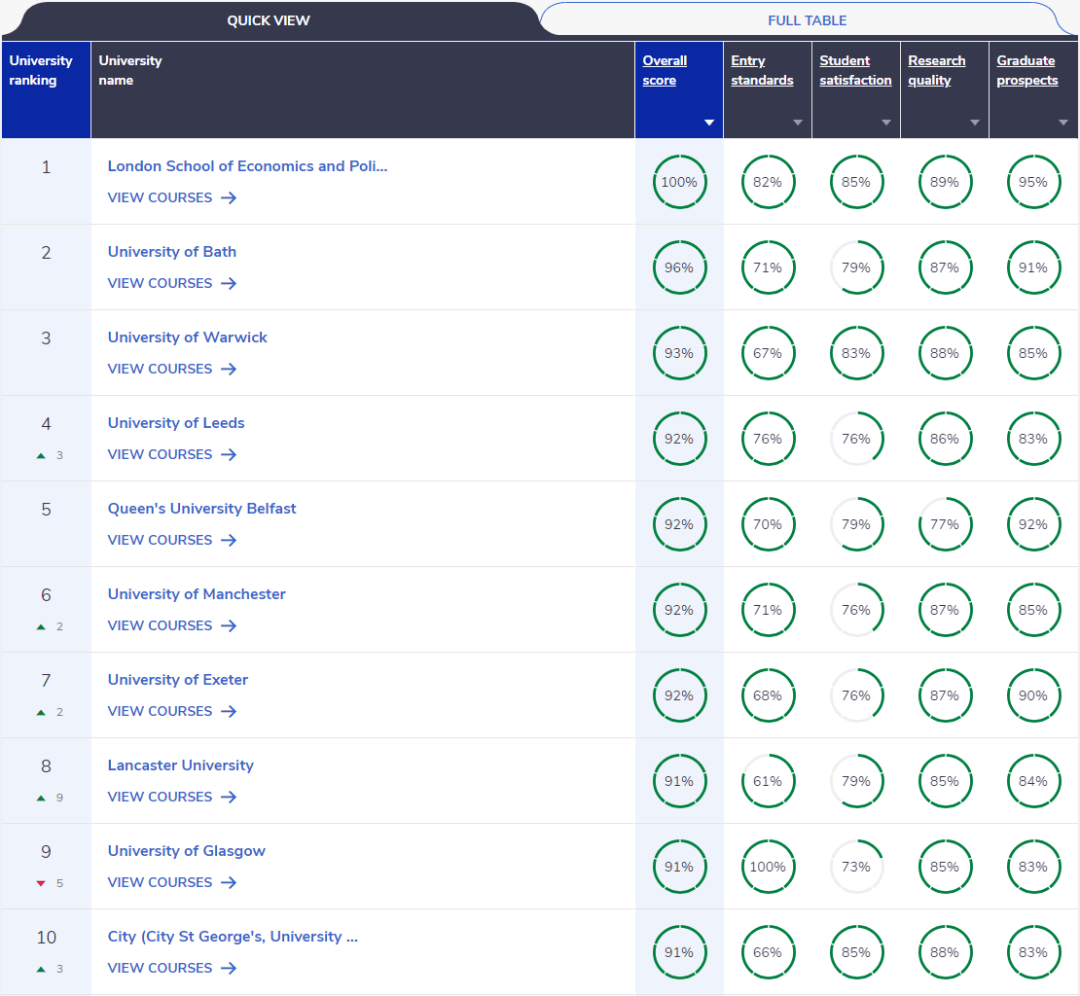
Task: Click green up arrow under Lancaster rank
Action: (41, 798)
